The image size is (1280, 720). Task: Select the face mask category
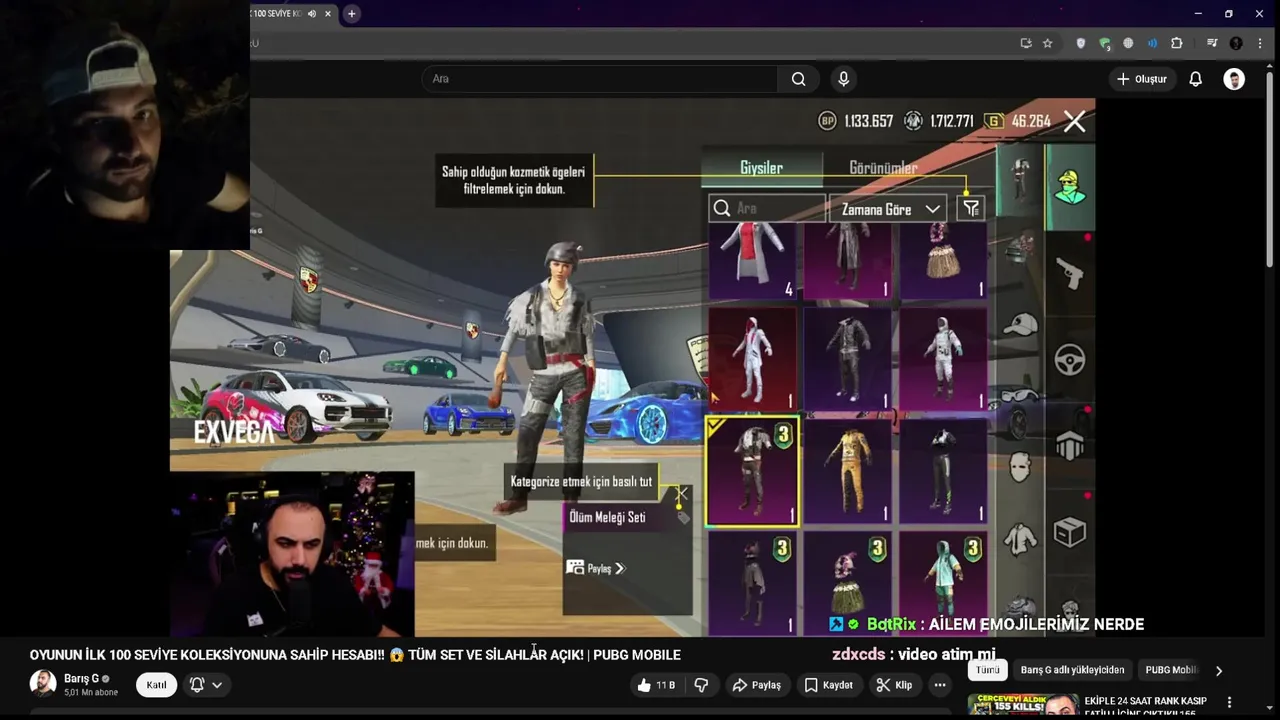click(1019, 467)
